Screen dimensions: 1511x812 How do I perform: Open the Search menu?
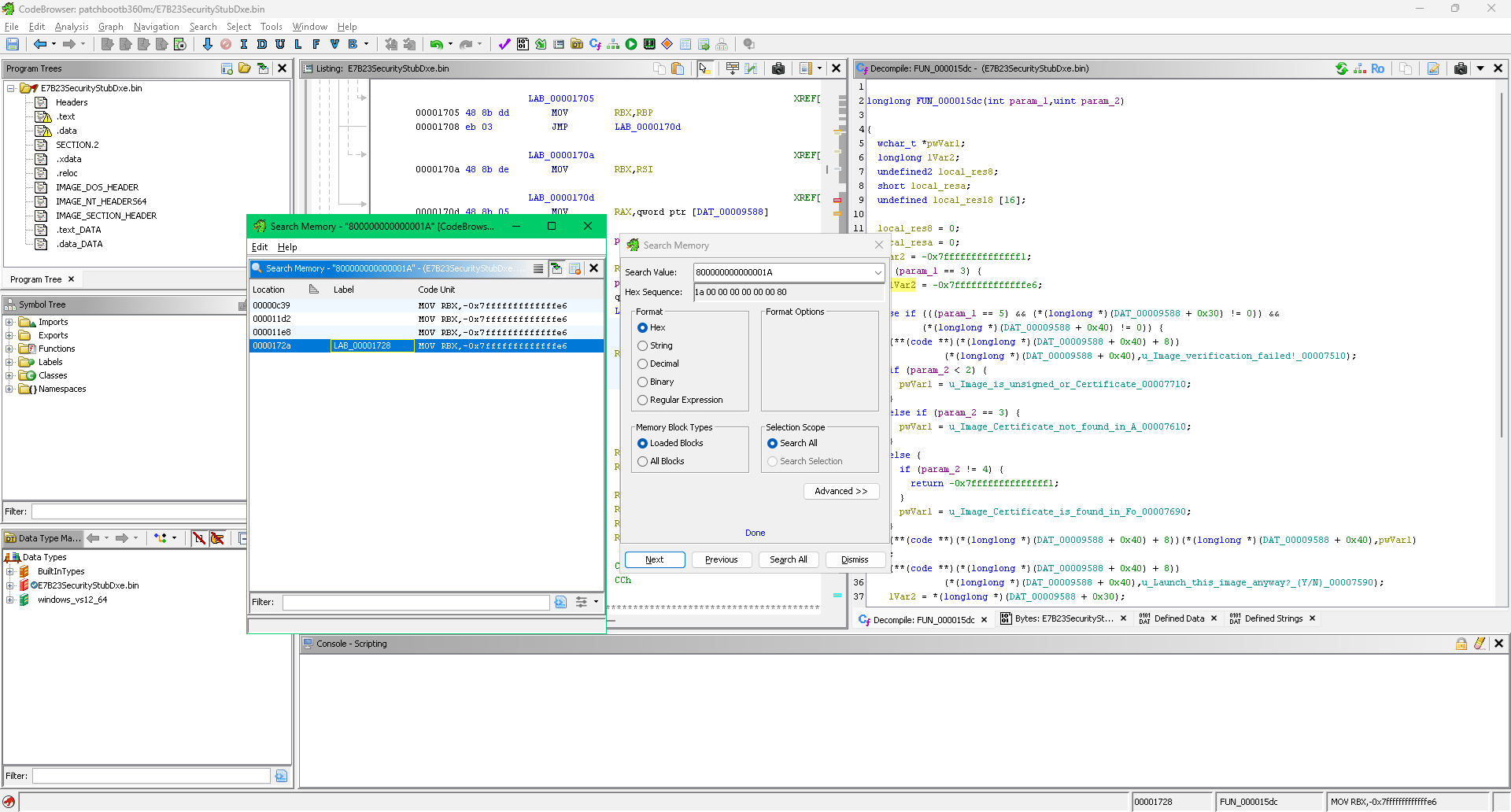point(203,27)
